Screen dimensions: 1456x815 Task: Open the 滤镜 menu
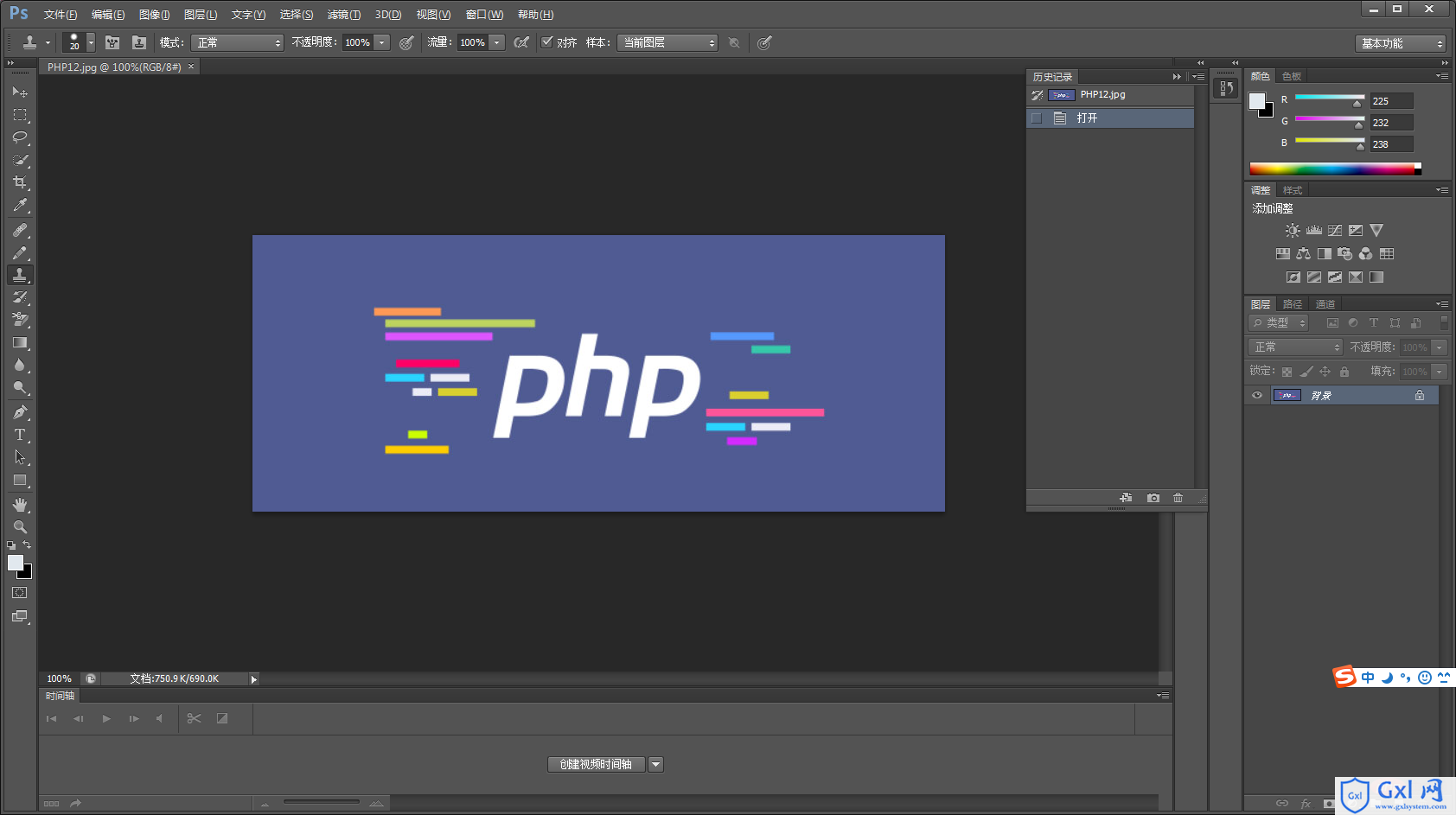pyautogui.click(x=343, y=15)
